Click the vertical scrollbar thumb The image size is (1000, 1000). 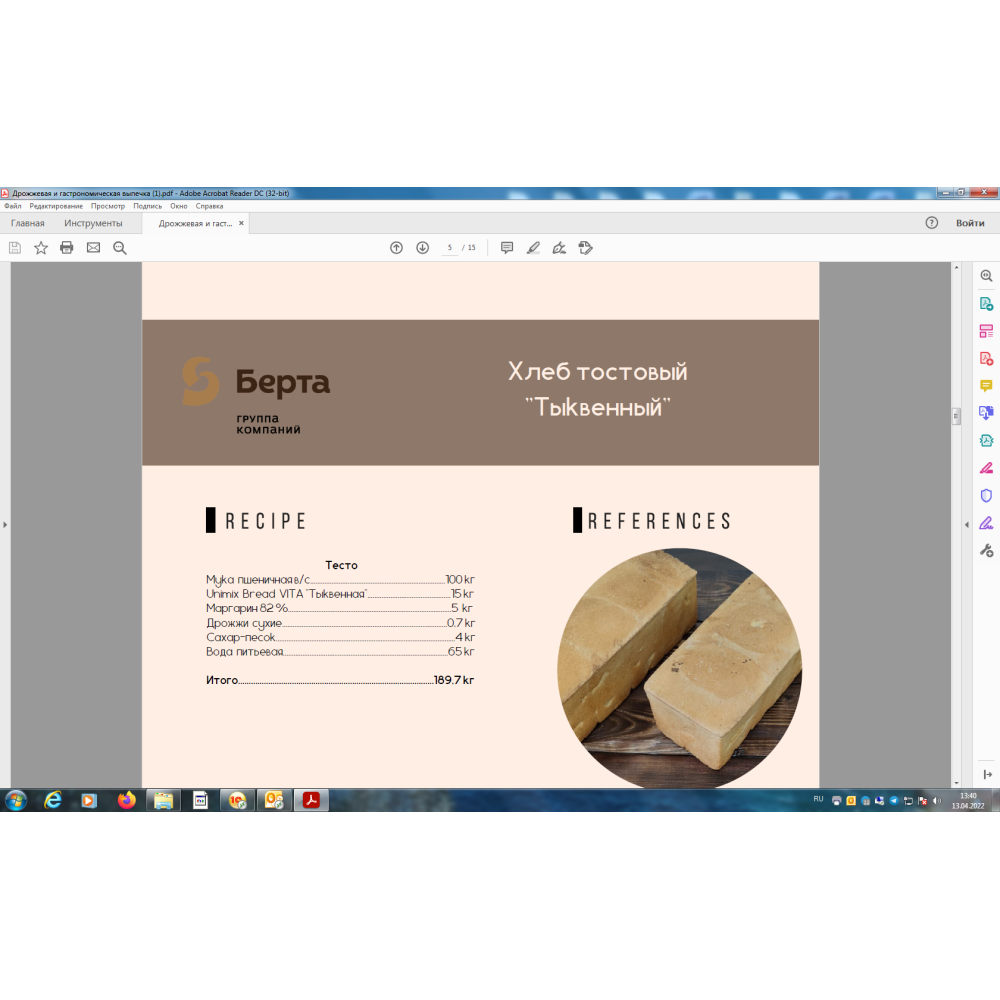956,416
